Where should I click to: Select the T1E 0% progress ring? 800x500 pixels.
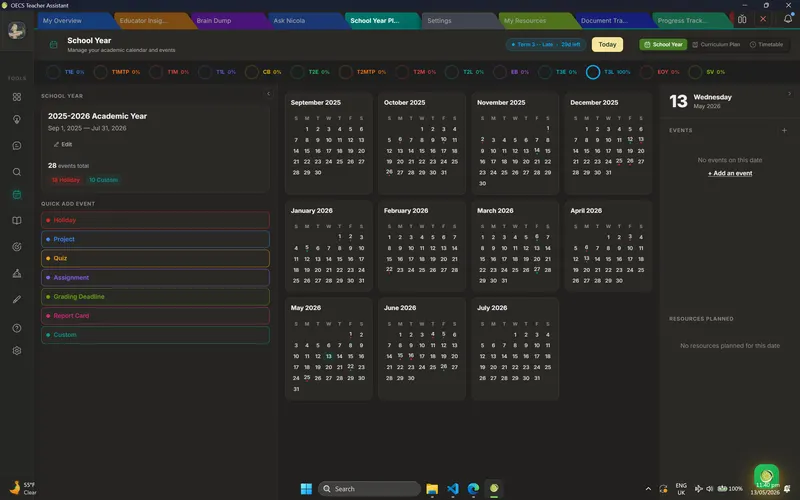pyautogui.click(x=53, y=72)
